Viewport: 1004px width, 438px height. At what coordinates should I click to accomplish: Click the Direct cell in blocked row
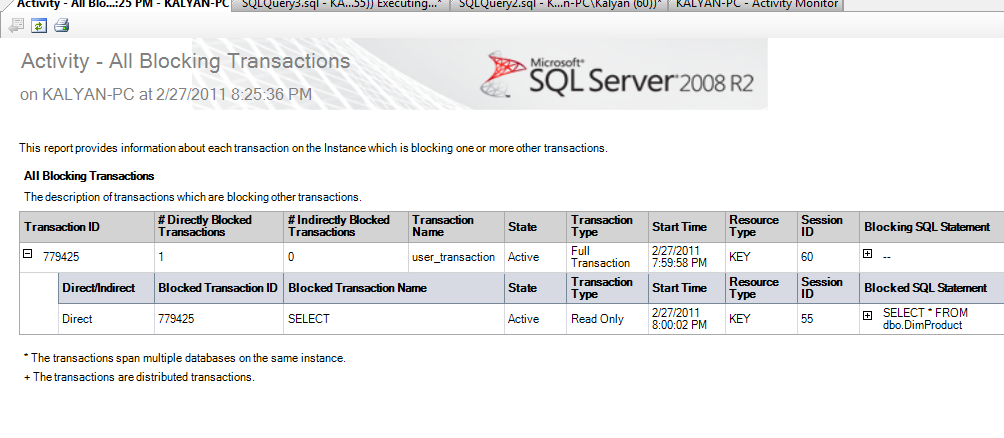77,319
